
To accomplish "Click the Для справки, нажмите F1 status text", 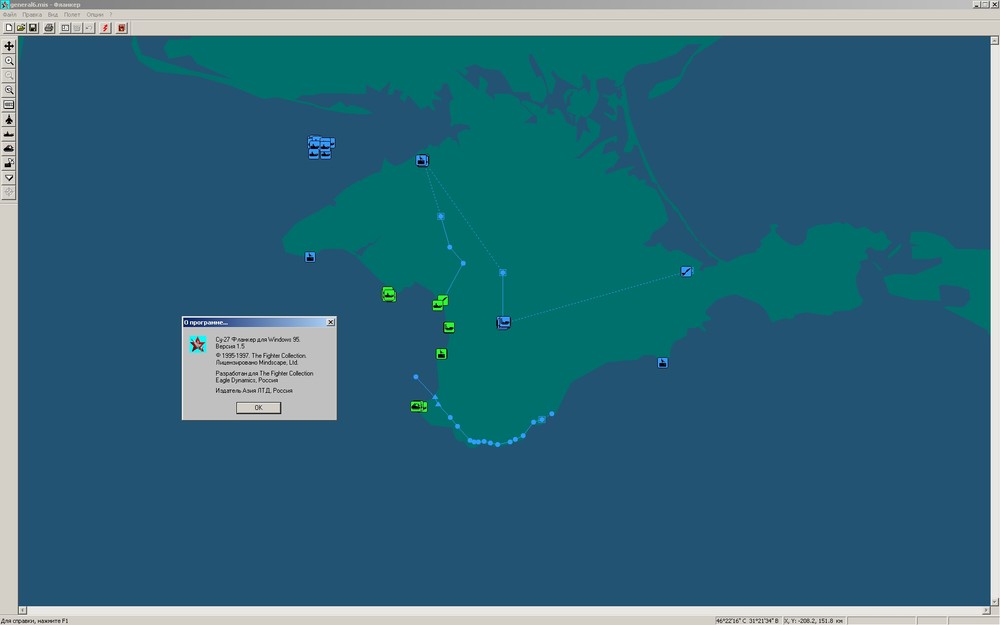I will (34, 621).
